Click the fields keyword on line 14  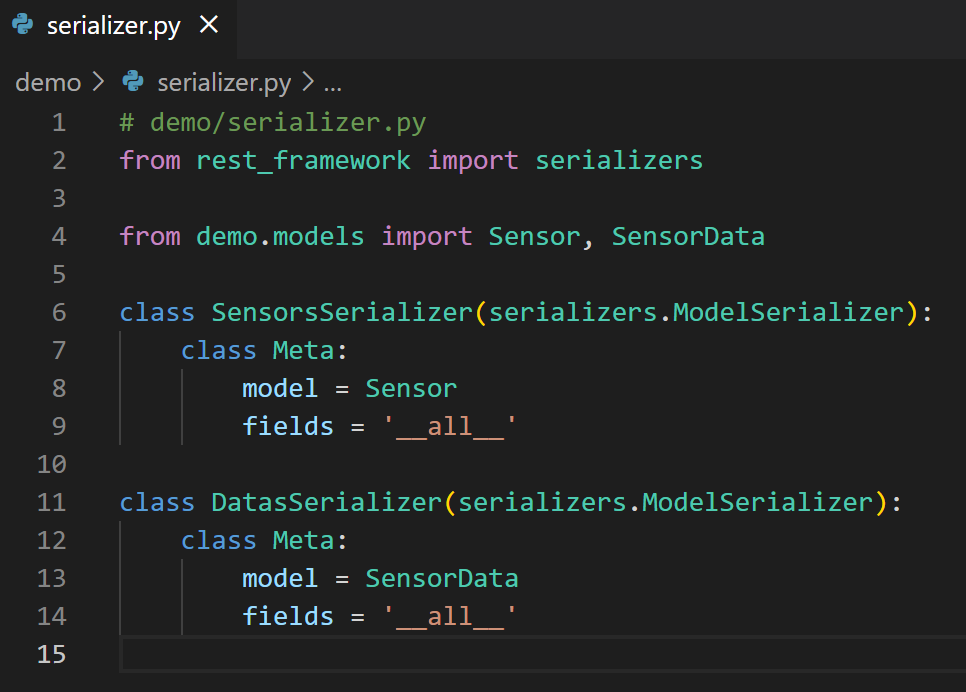[288, 616]
